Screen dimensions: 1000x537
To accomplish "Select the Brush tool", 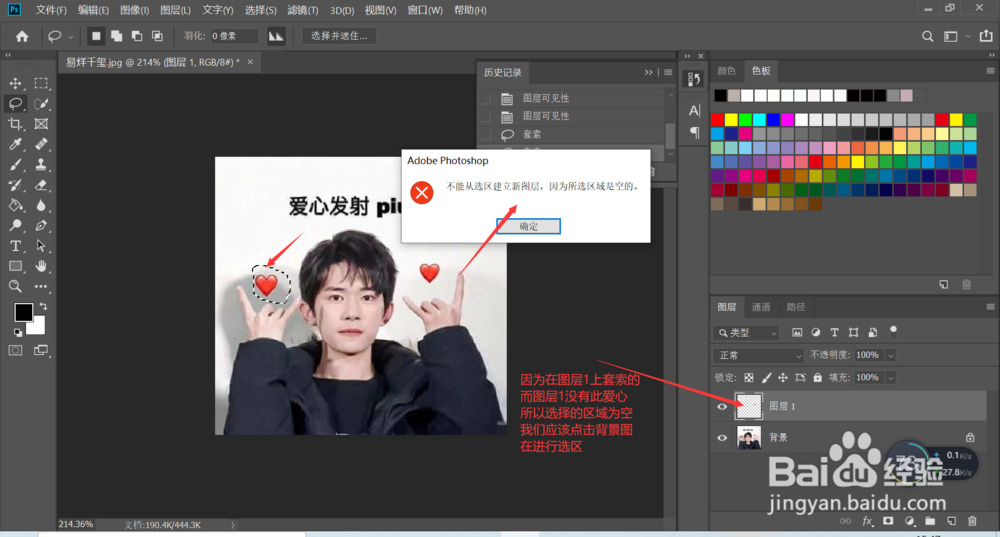I will 15,165.
